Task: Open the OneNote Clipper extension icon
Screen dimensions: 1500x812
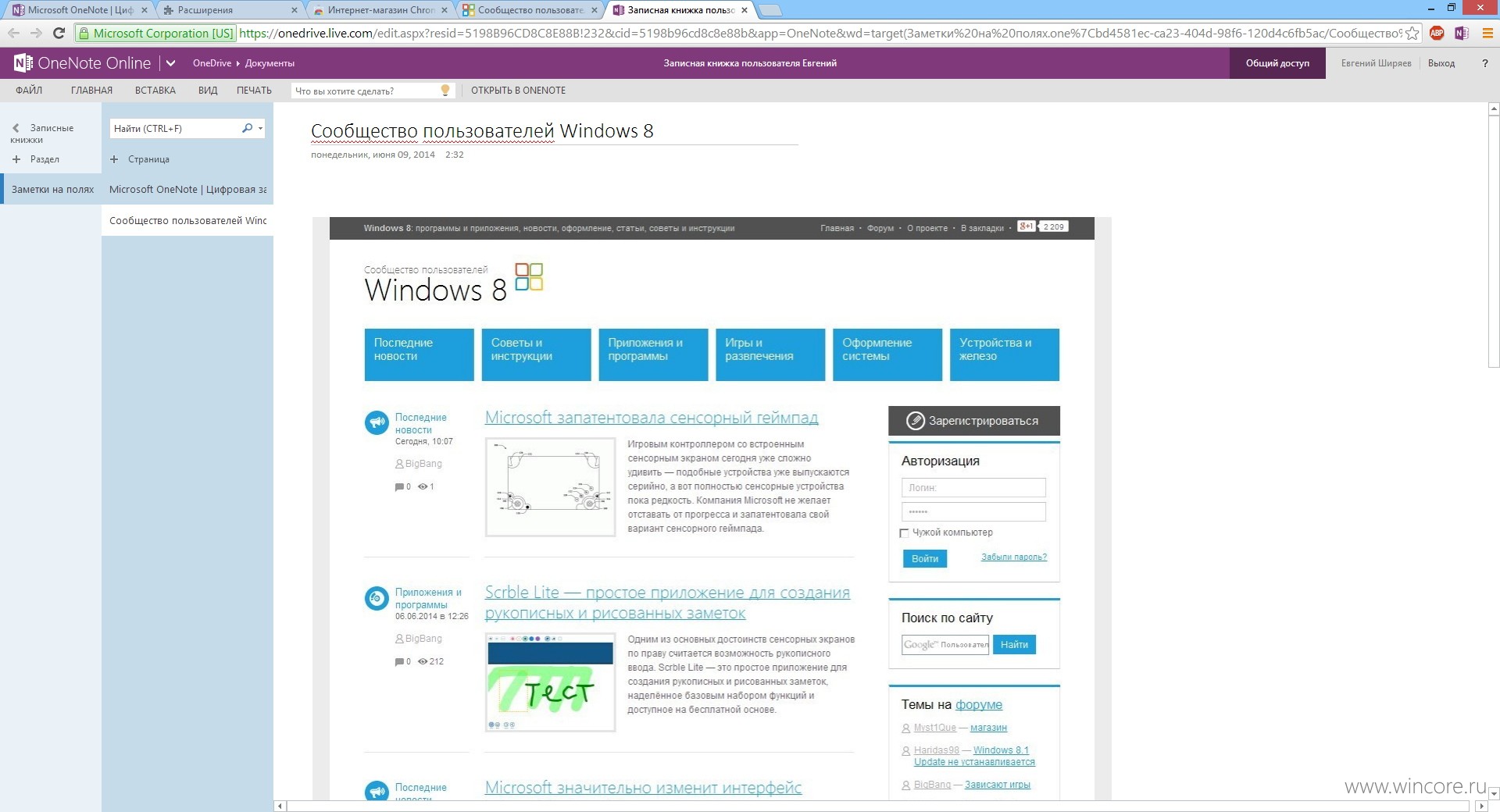Action: point(1462,33)
